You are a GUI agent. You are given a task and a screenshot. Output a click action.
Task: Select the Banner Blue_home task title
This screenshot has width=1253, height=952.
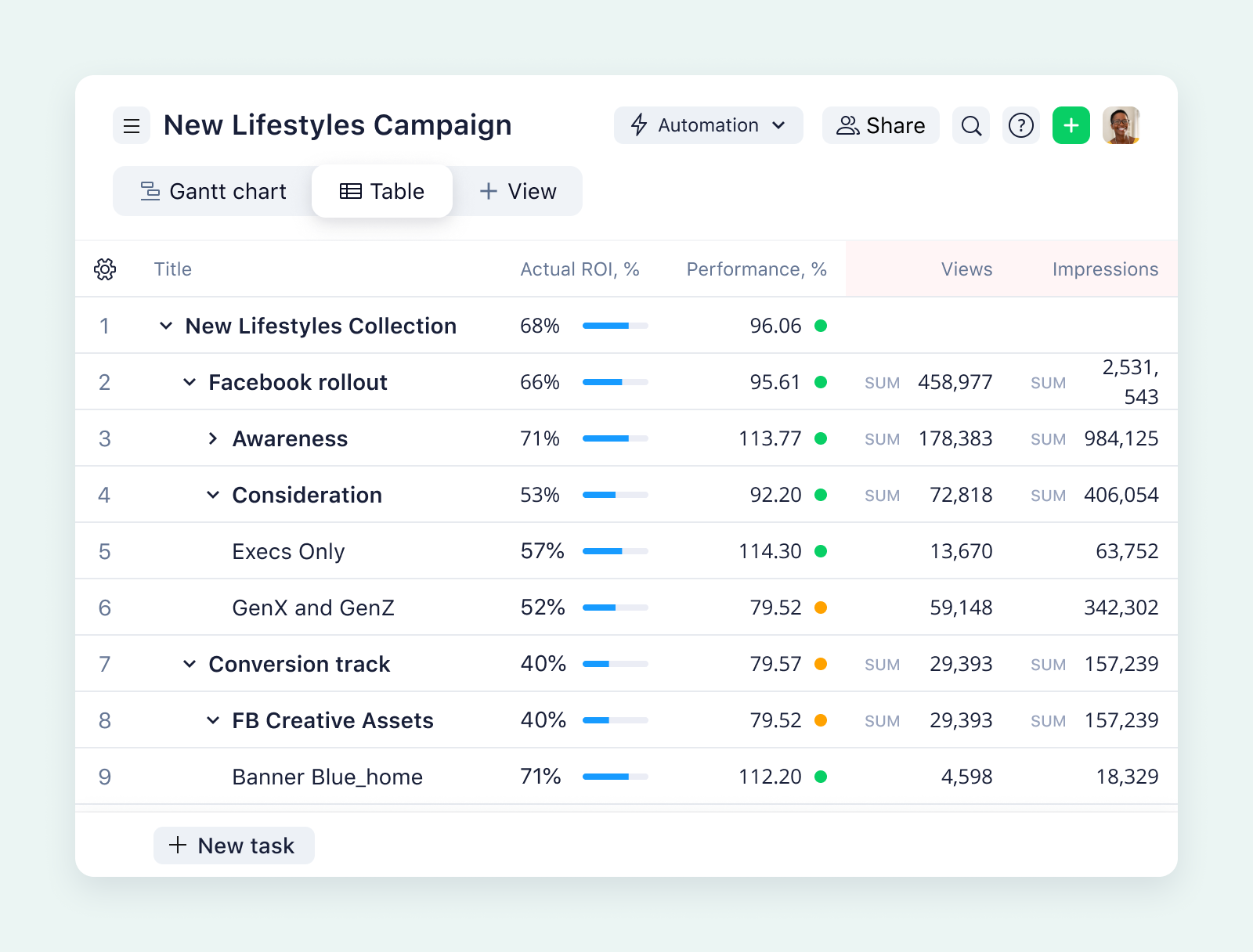click(x=327, y=777)
